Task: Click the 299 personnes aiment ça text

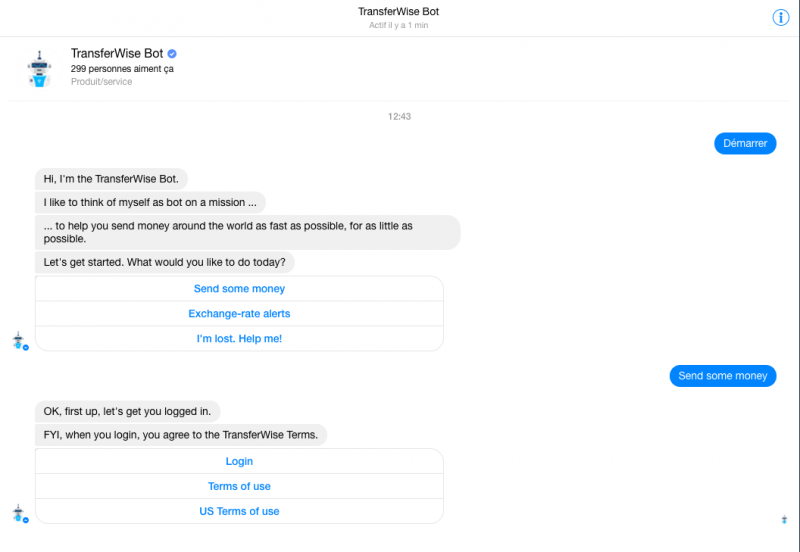Action: click(122, 69)
